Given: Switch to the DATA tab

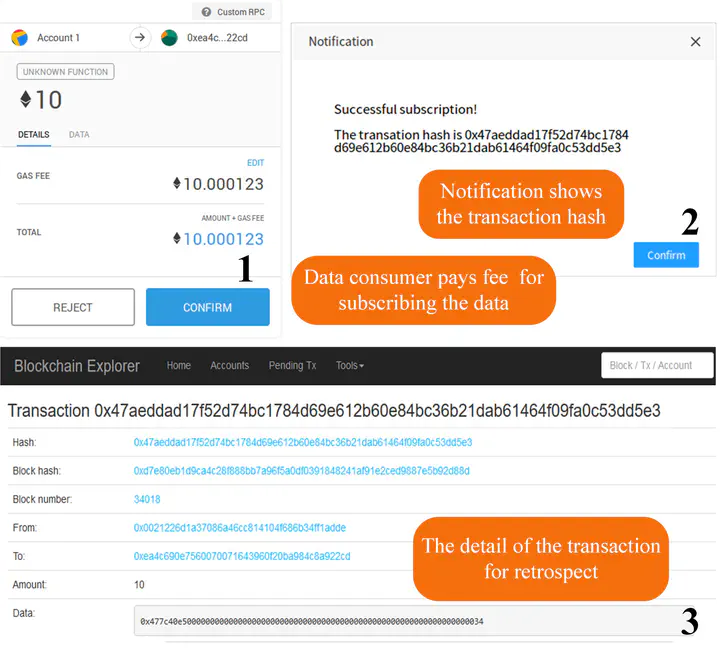Looking at the screenshot, I should click(x=78, y=134).
